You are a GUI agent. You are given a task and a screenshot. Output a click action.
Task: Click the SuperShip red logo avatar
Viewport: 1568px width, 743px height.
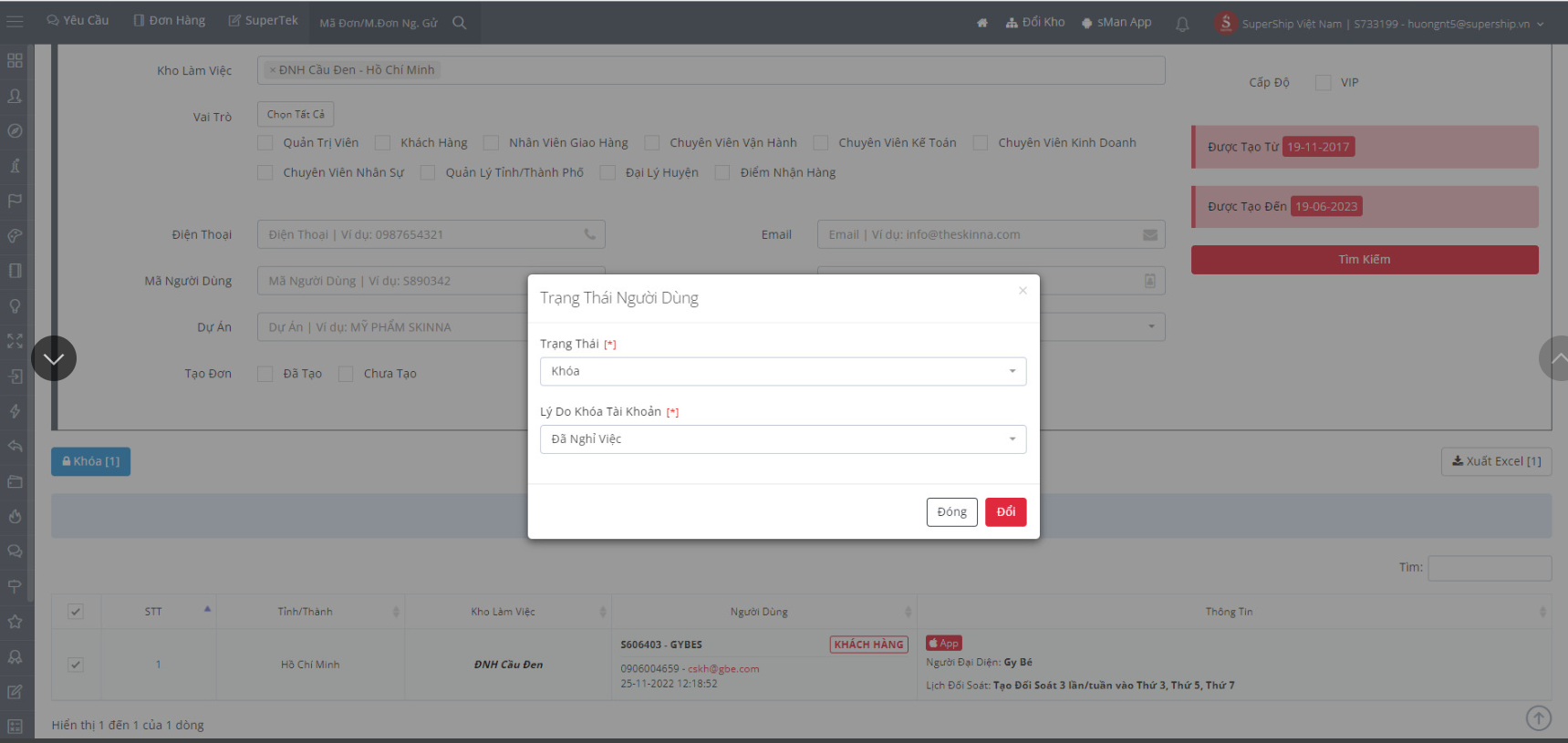click(1225, 23)
